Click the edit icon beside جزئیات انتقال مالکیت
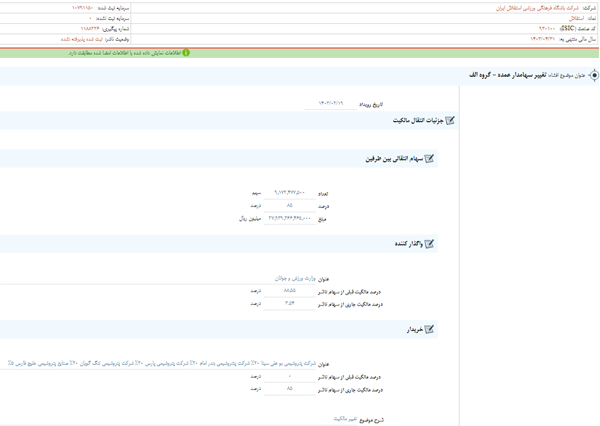This screenshot has height=426, width=600. coord(449,121)
